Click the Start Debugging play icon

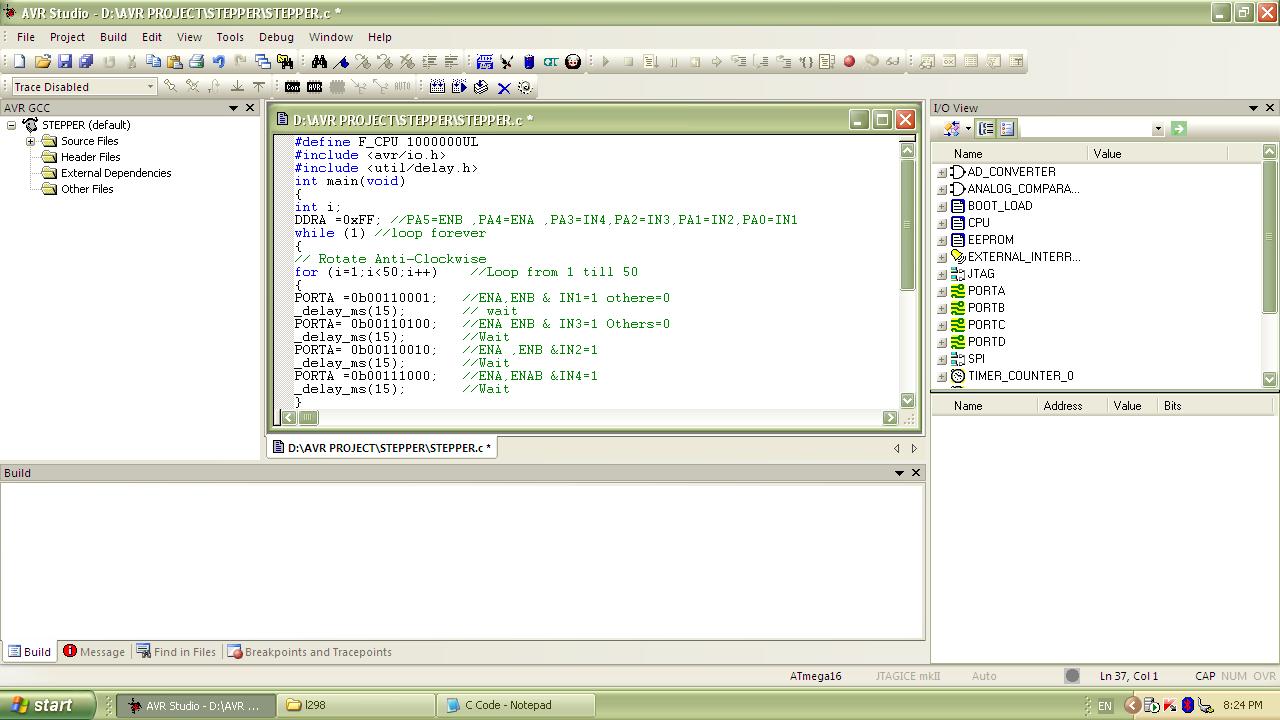[x=605, y=61]
